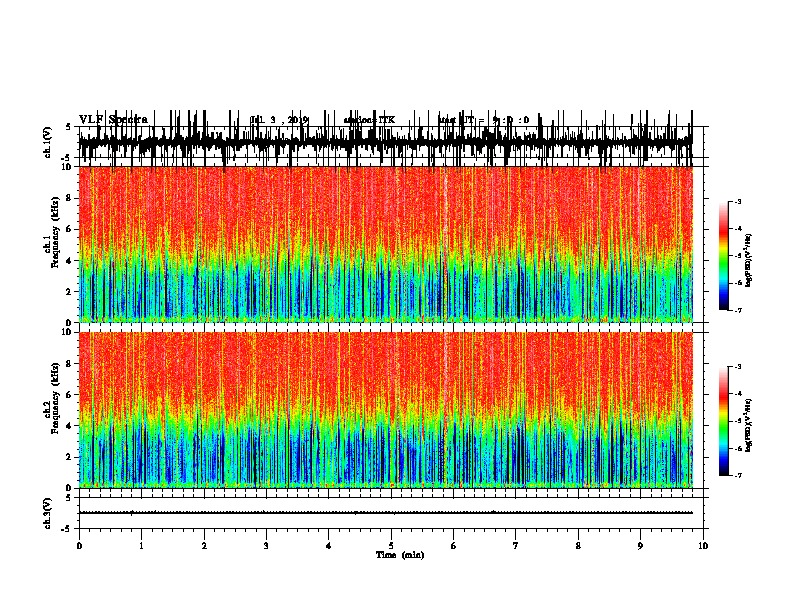Click time axis tick label "1"
This screenshot has height=612, width=792.
141,546
